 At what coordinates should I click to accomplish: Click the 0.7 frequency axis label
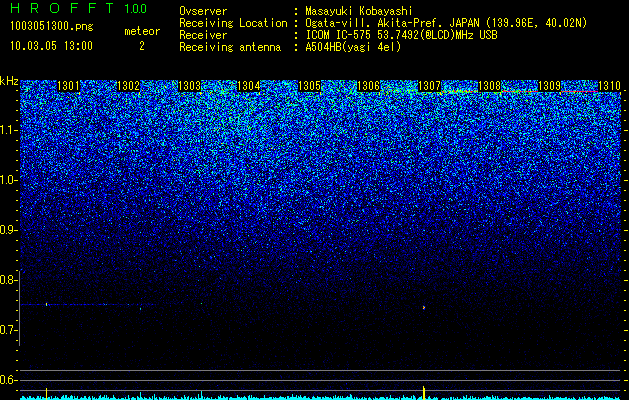pyautogui.click(x=8, y=330)
